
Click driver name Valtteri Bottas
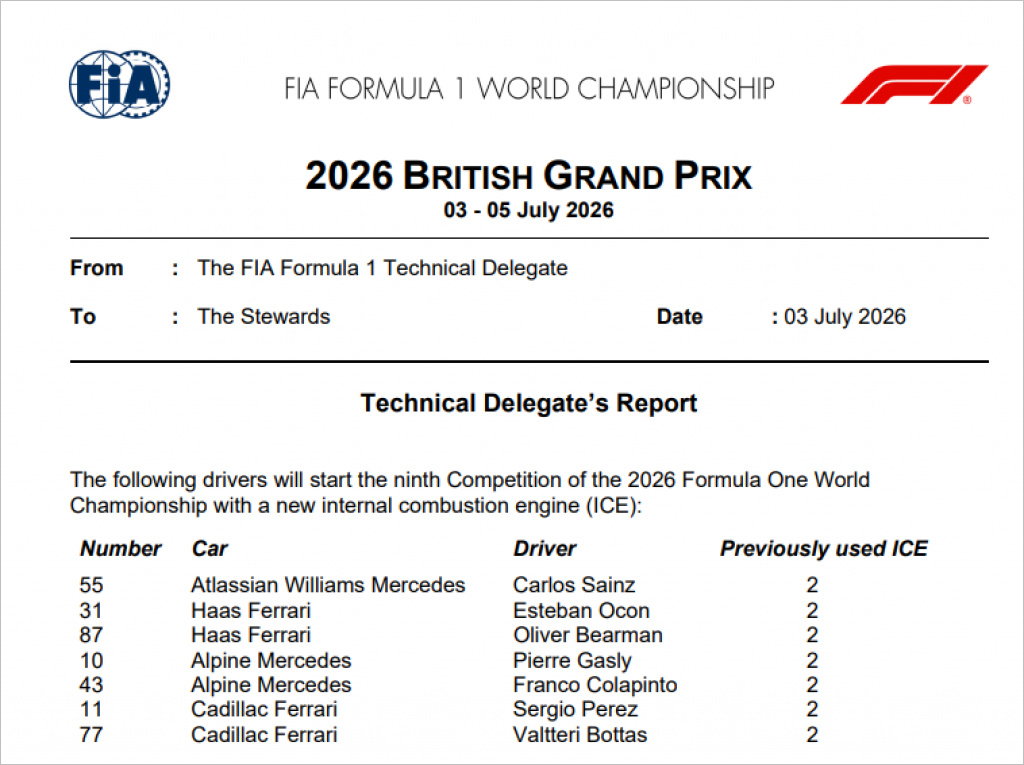580,735
